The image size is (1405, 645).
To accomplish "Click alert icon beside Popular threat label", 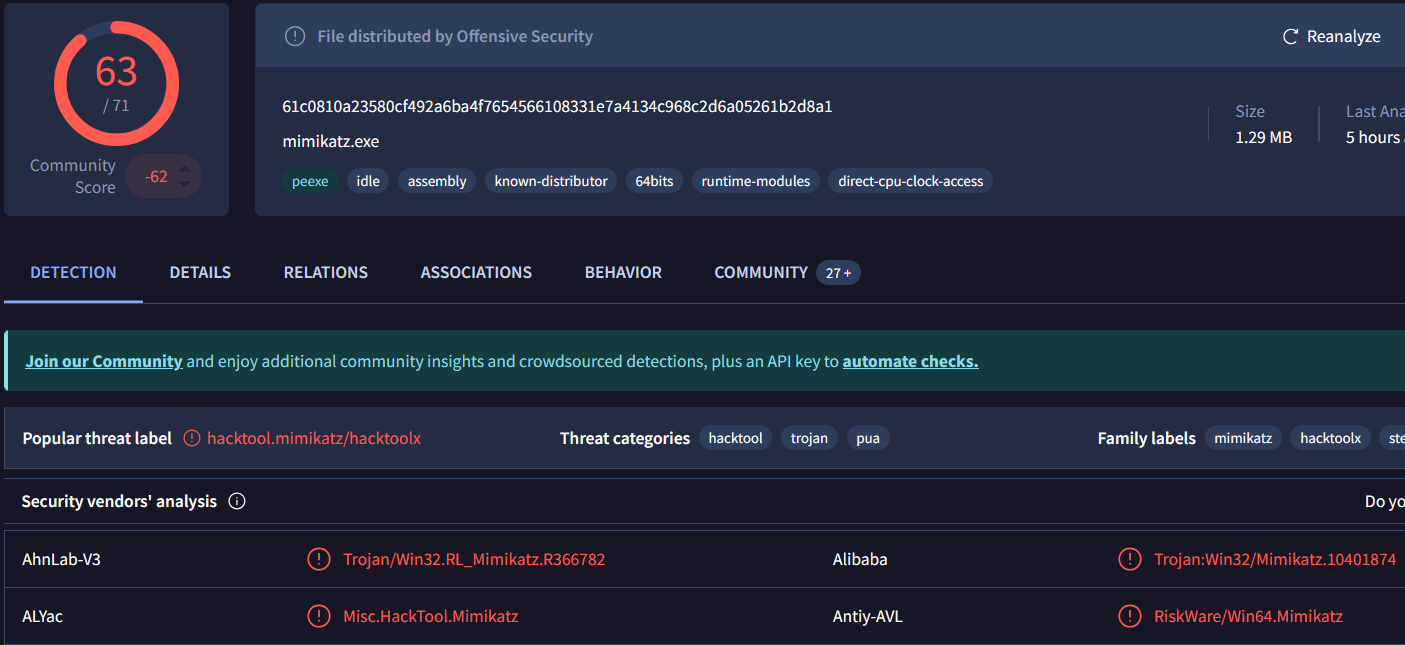I will (192, 438).
